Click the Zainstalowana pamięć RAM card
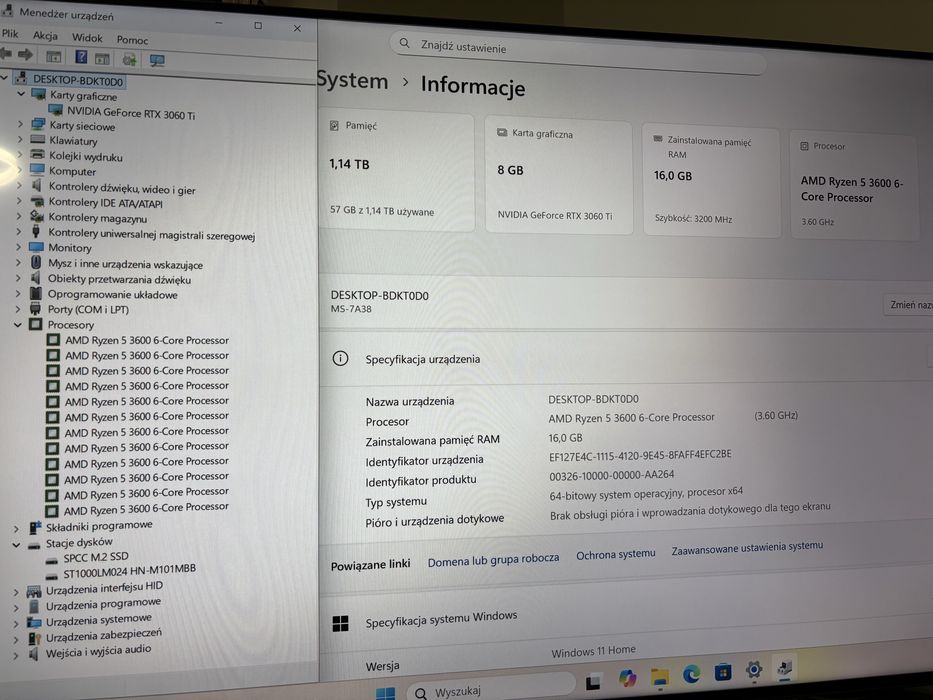The width and height of the screenshot is (933, 700). click(x=711, y=181)
